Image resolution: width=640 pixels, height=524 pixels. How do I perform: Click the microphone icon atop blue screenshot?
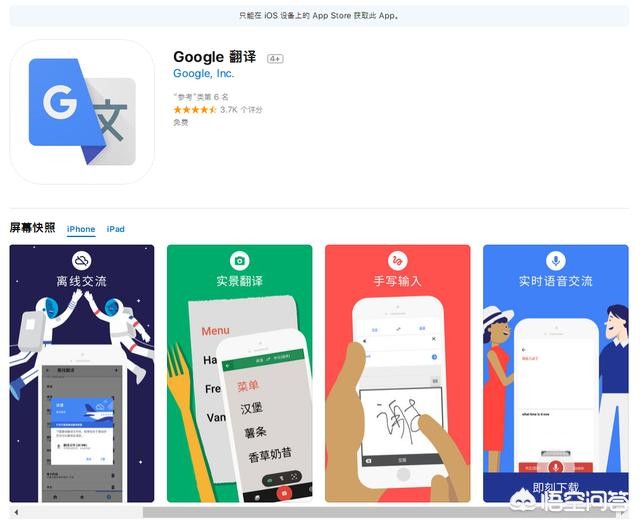(x=556, y=260)
